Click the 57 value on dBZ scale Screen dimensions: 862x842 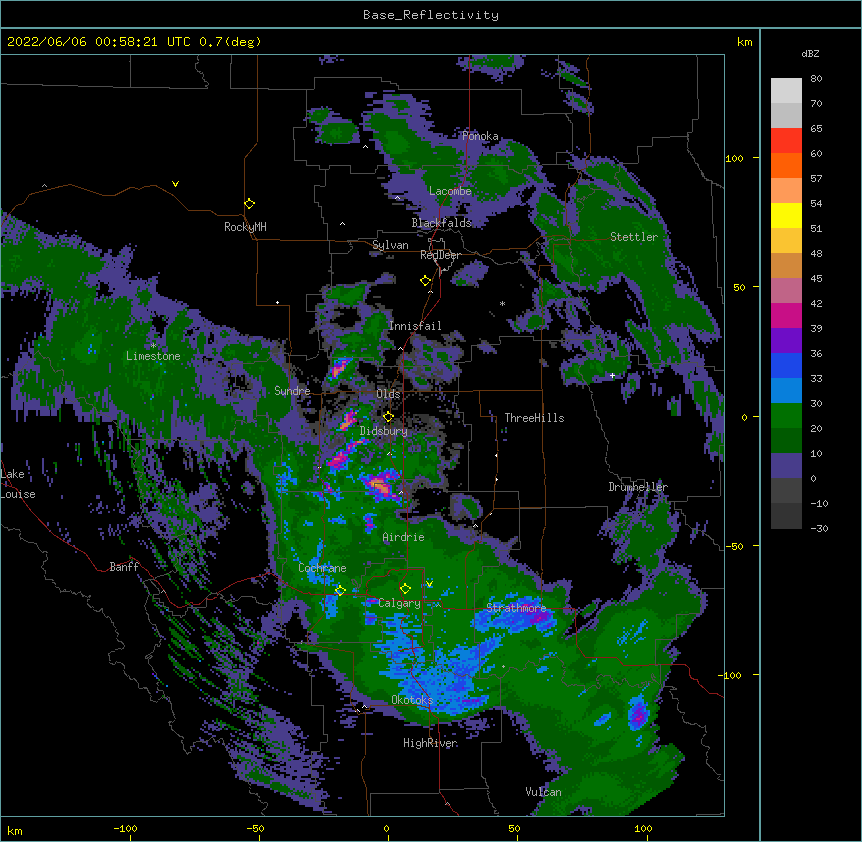[816, 179]
